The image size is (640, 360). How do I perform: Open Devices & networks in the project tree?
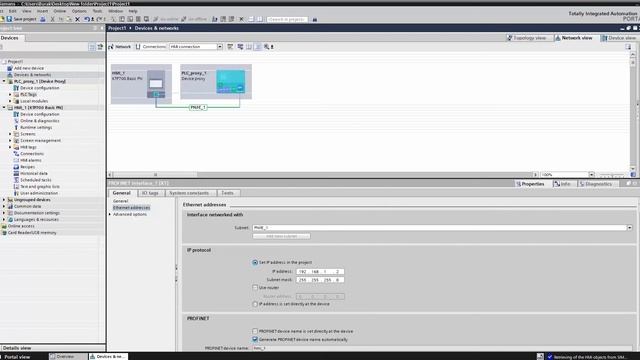click(32, 75)
